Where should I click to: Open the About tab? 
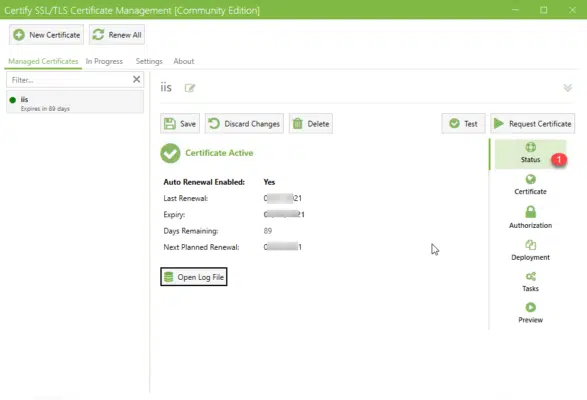tap(183, 61)
